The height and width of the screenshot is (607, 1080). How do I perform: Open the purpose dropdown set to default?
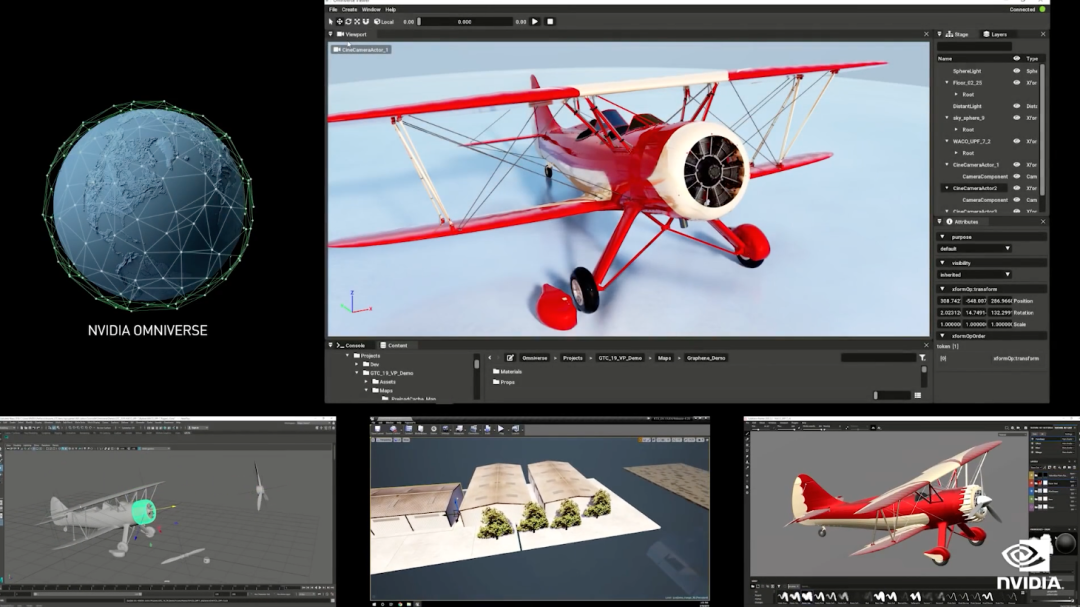click(x=975, y=249)
